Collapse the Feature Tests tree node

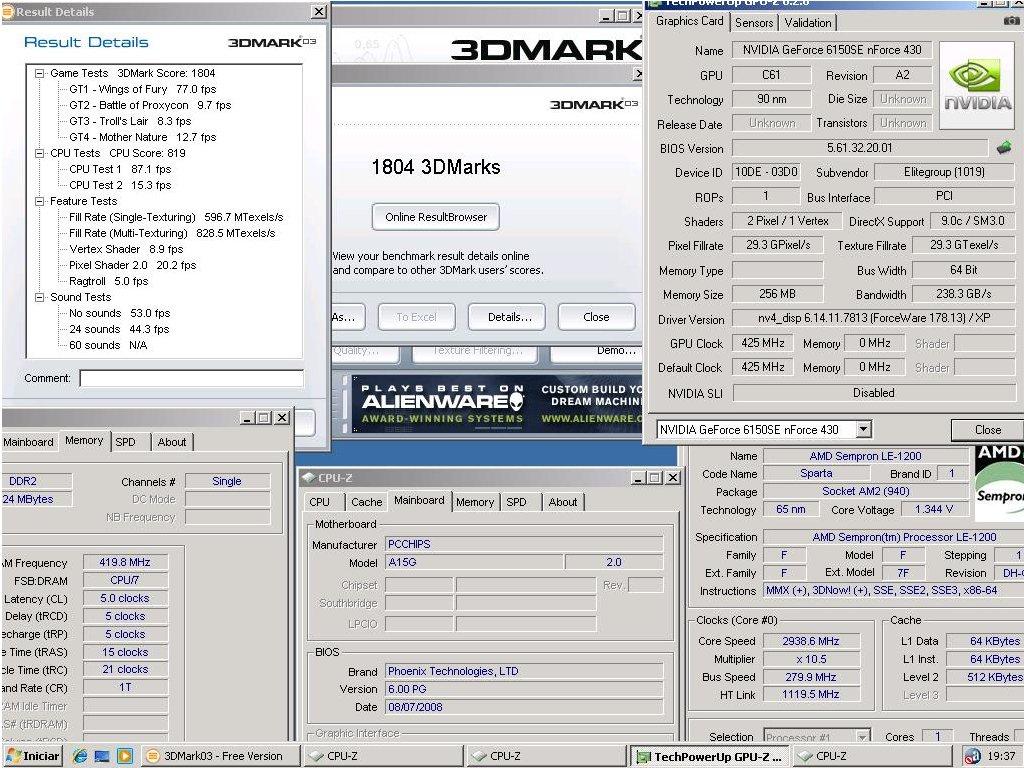click(39, 201)
